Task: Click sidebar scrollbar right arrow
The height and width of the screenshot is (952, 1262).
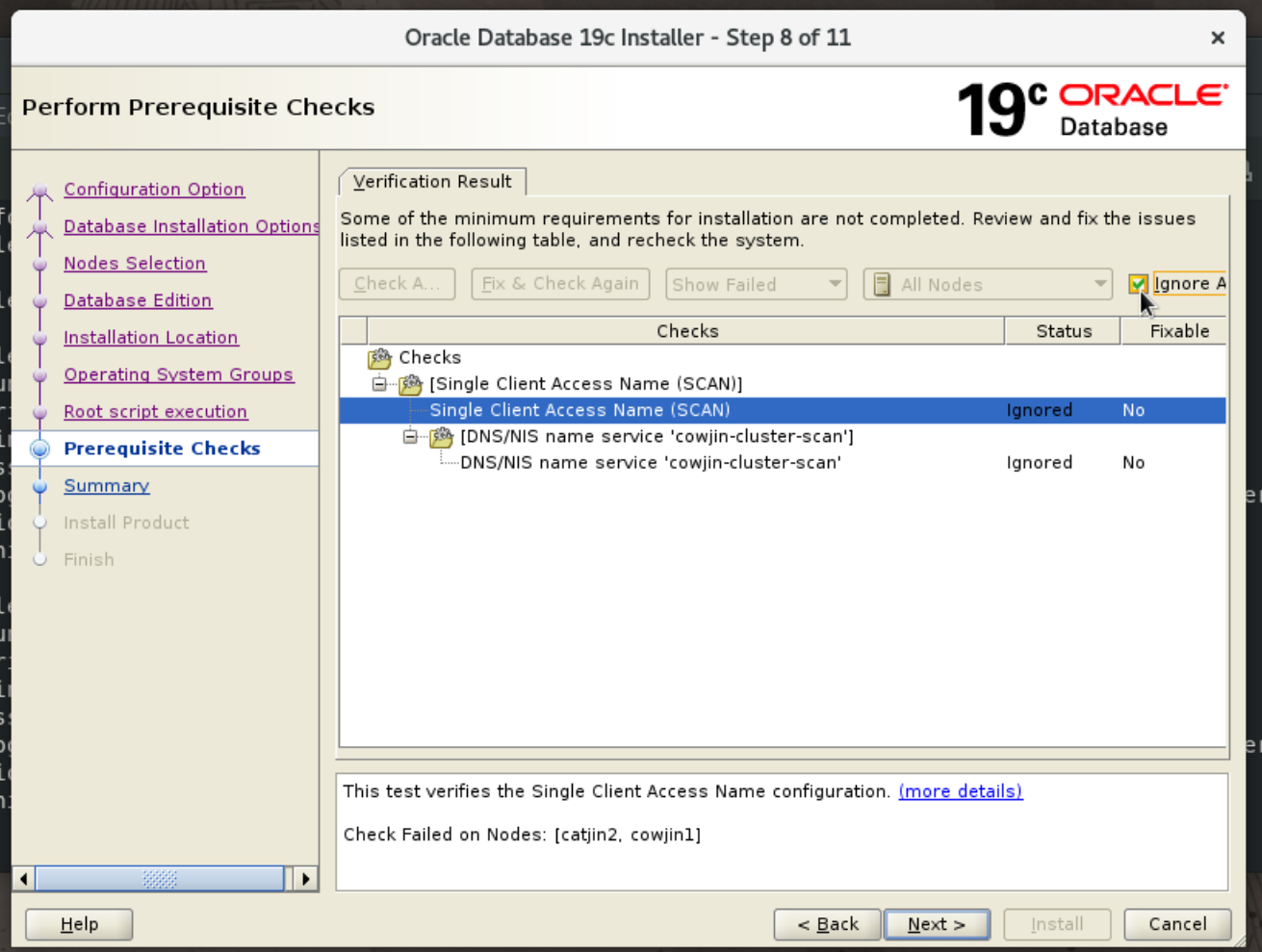Action: [306, 879]
